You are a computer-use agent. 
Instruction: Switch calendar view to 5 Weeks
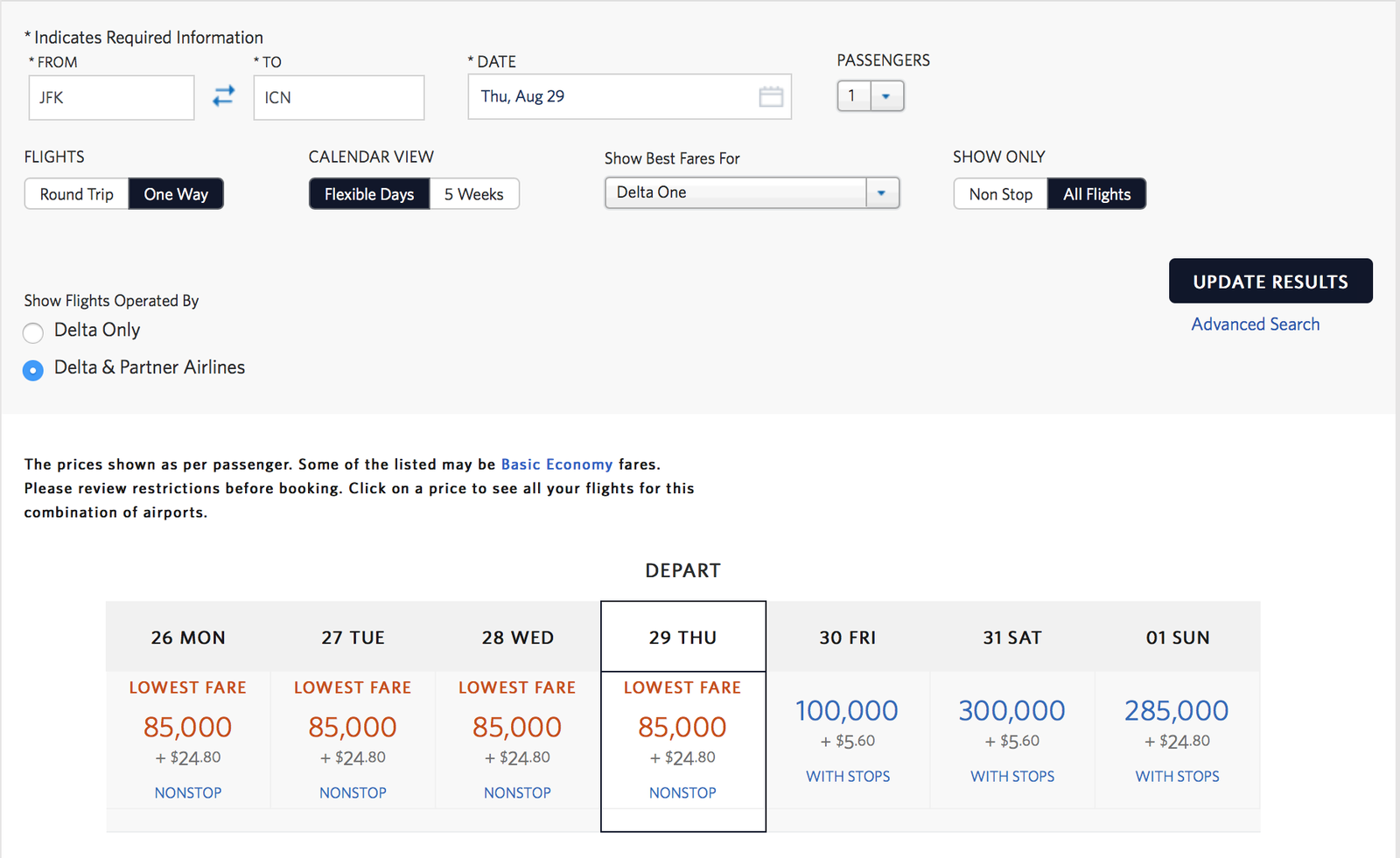(474, 194)
